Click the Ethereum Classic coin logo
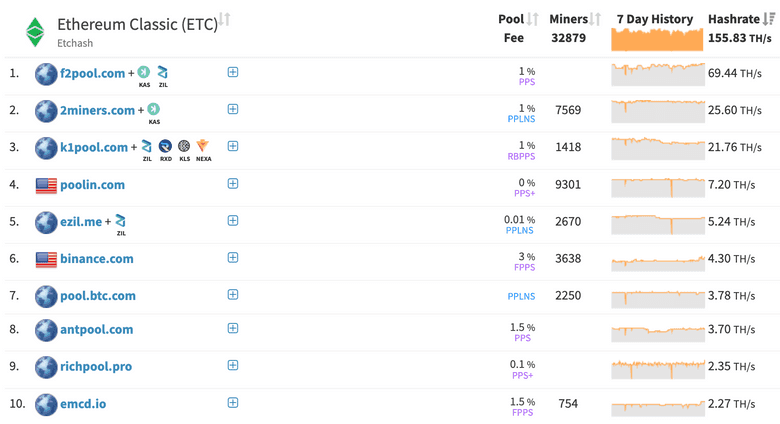The image size is (780, 424). (35, 32)
